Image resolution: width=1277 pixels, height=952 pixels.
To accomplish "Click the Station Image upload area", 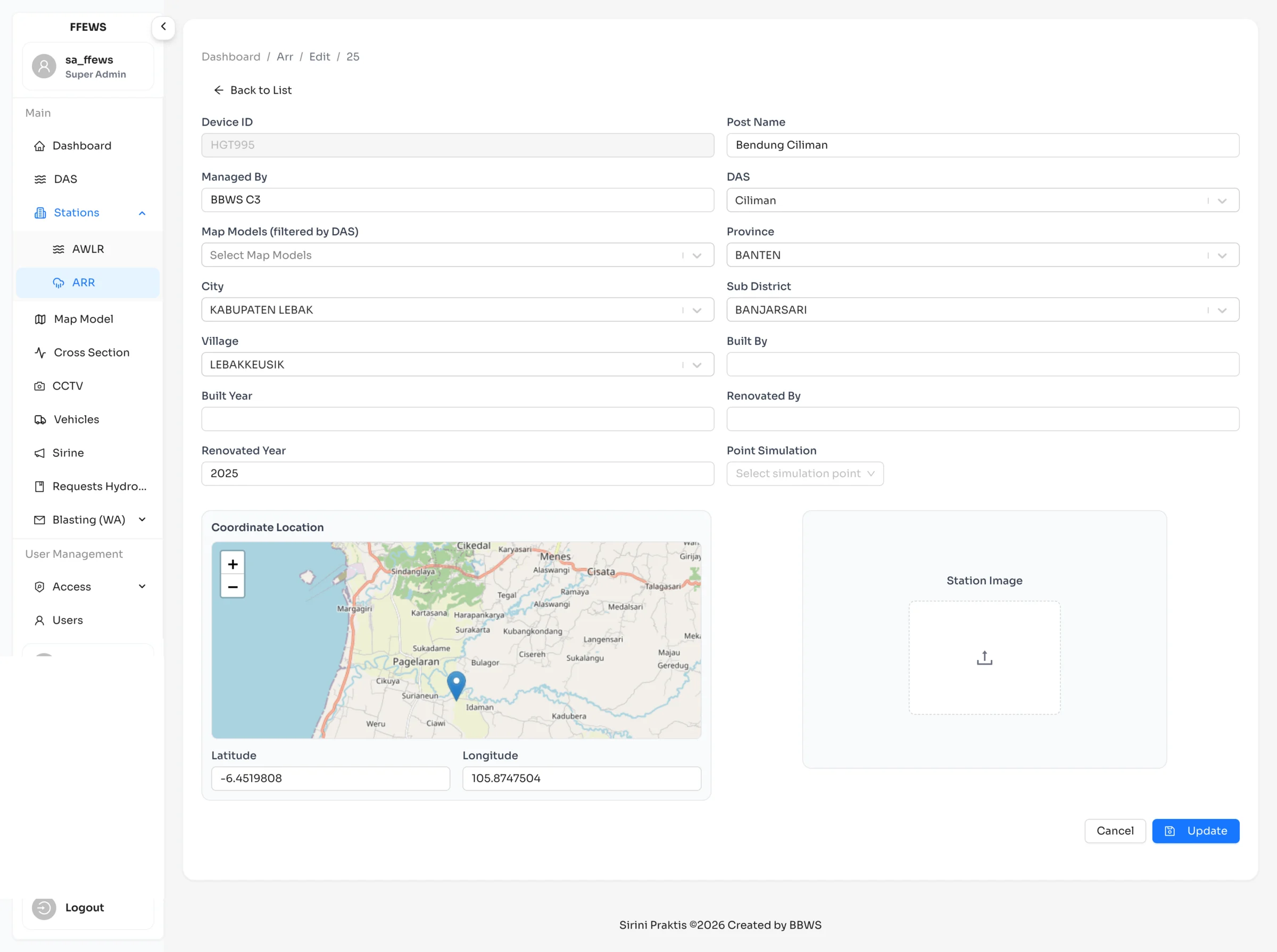I will pyautogui.click(x=984, y=658).
